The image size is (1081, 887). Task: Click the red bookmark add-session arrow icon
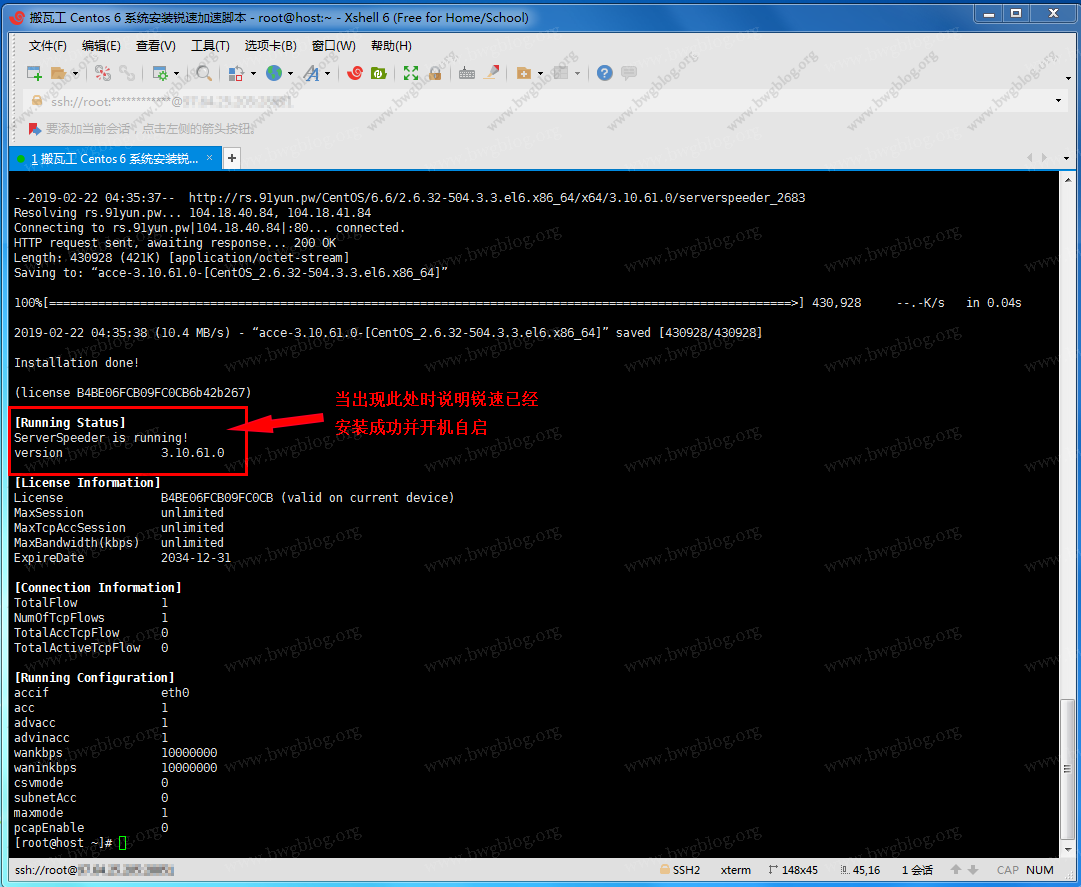tap(34, 129)
